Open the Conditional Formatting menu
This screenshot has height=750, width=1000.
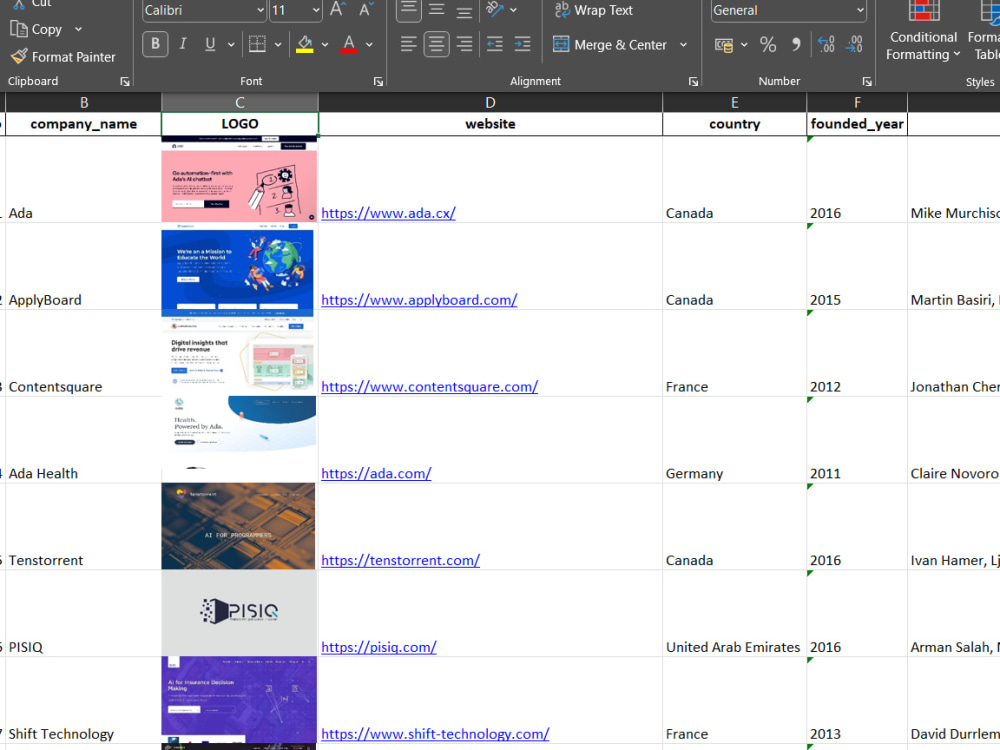(922, 36)
